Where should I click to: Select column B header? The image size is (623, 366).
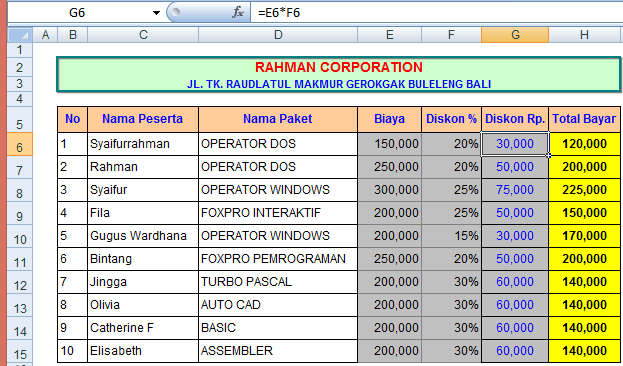pos(73,35)
